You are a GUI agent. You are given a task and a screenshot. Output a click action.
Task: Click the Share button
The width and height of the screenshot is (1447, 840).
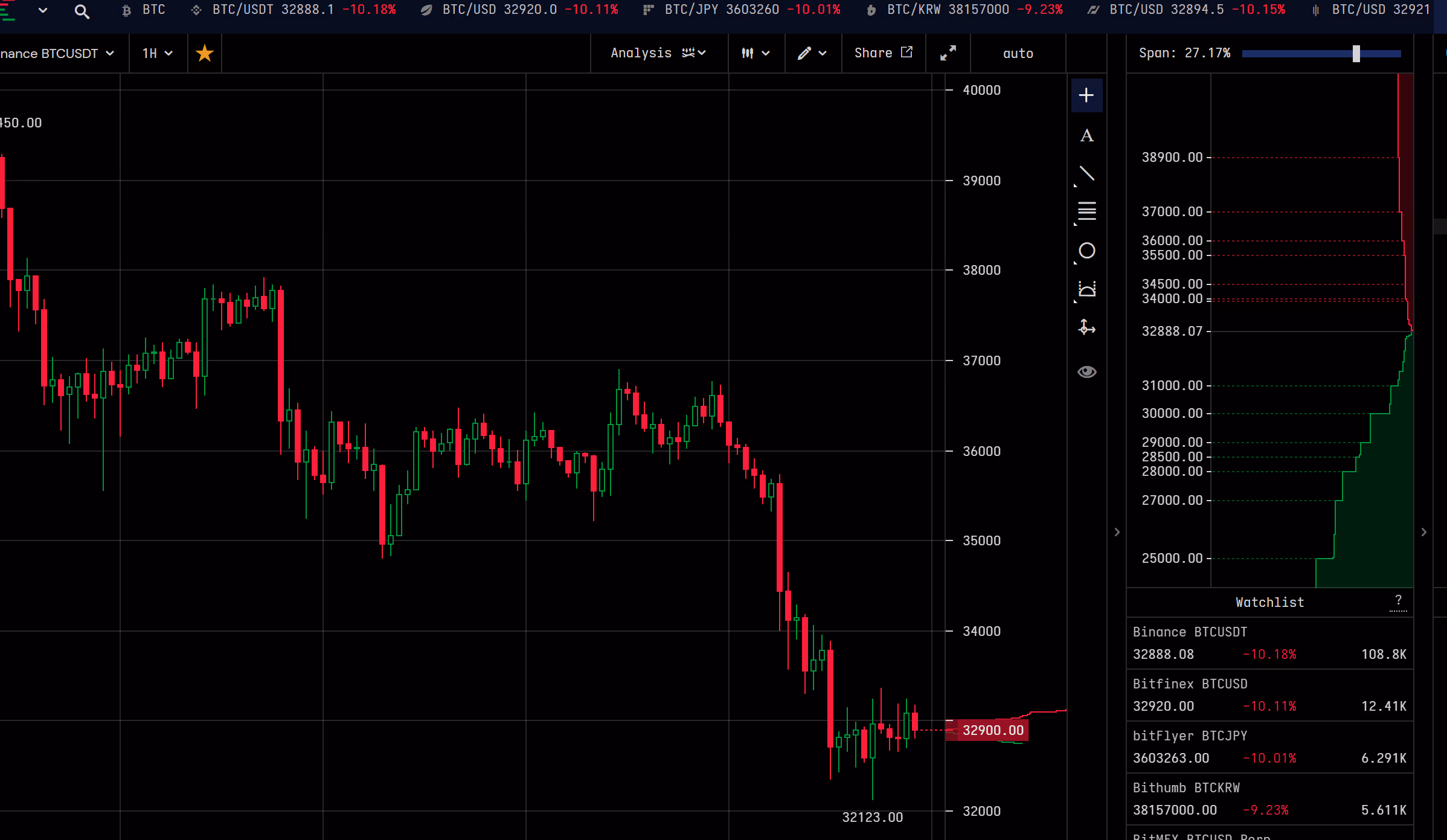click(x=883, y=53)
